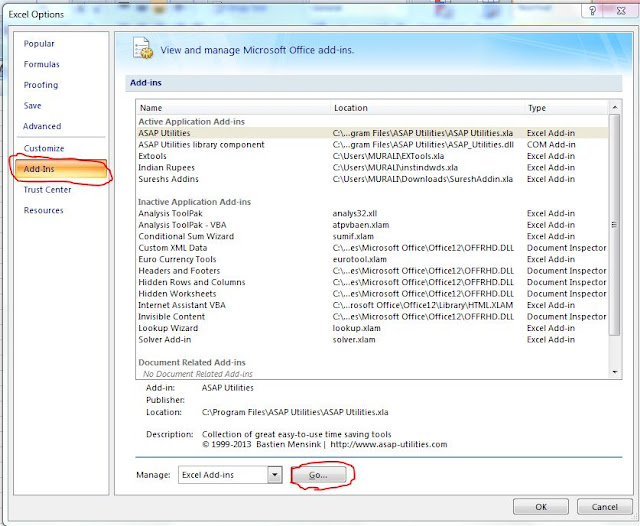Image resolution: width=640 pixels, height=526 pixels.
Task: Open the Customize options category
Action: tap(44, 148)
